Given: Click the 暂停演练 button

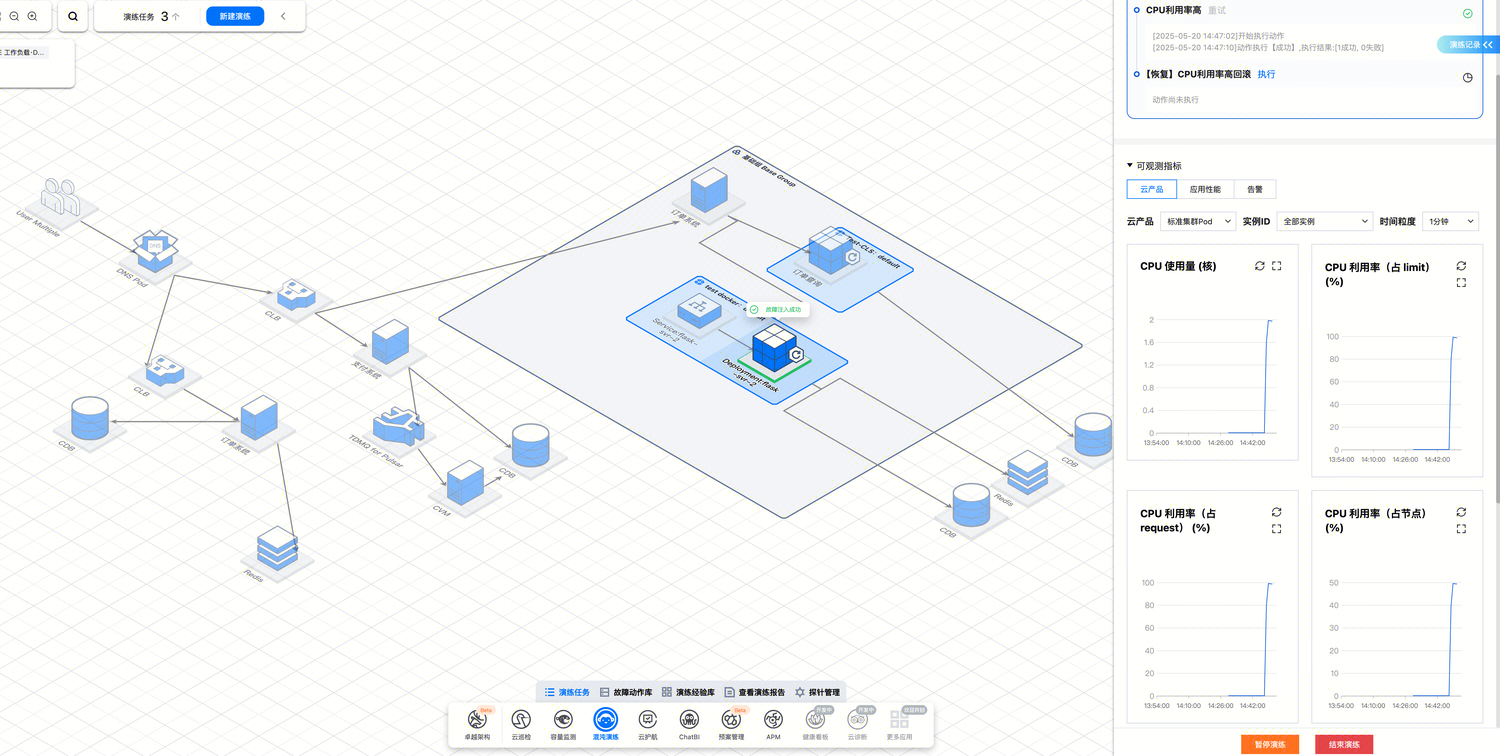Looking at the screenshot, I should coord(1270,744).
